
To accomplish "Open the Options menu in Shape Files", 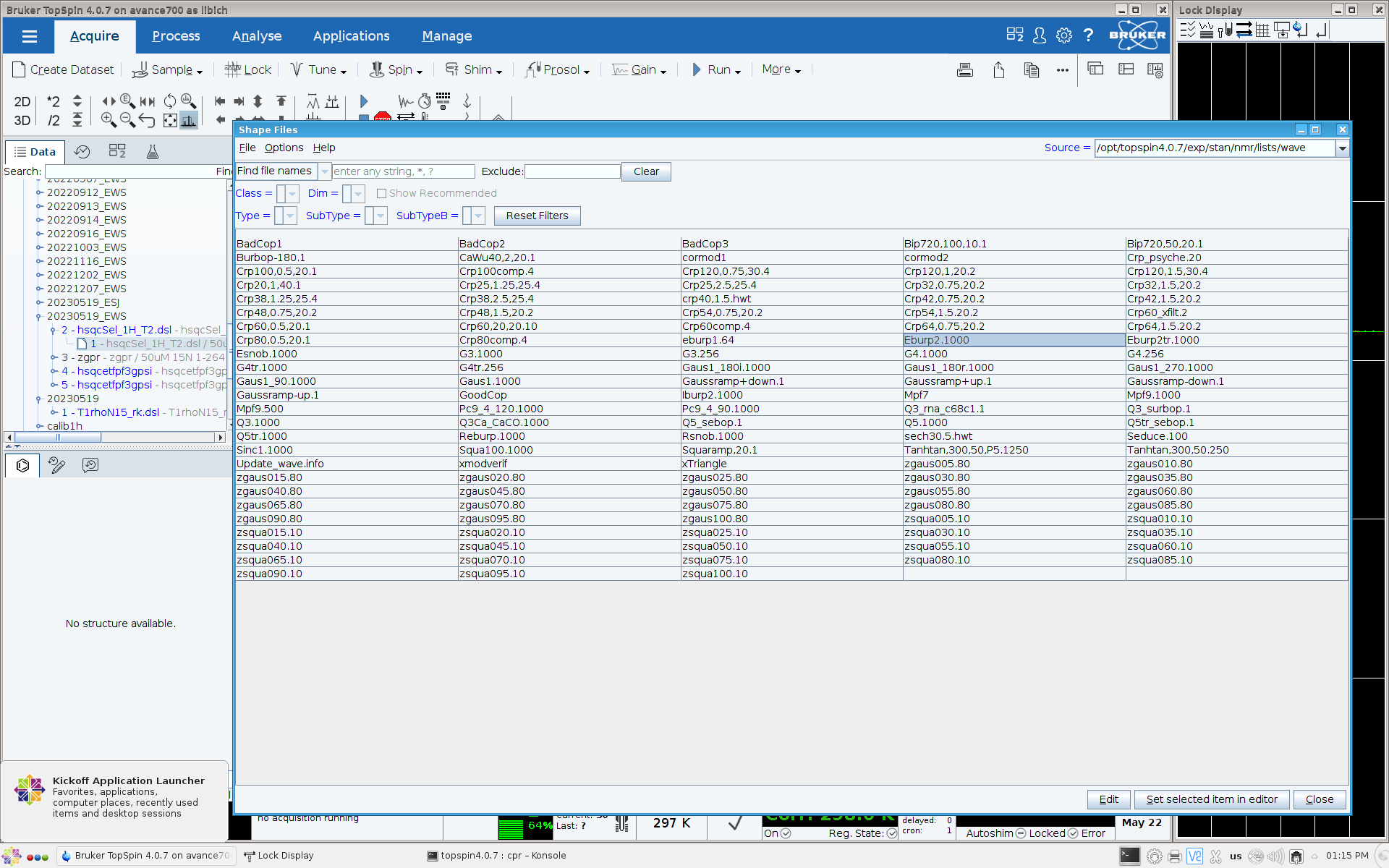I will (x=284, y=148).
